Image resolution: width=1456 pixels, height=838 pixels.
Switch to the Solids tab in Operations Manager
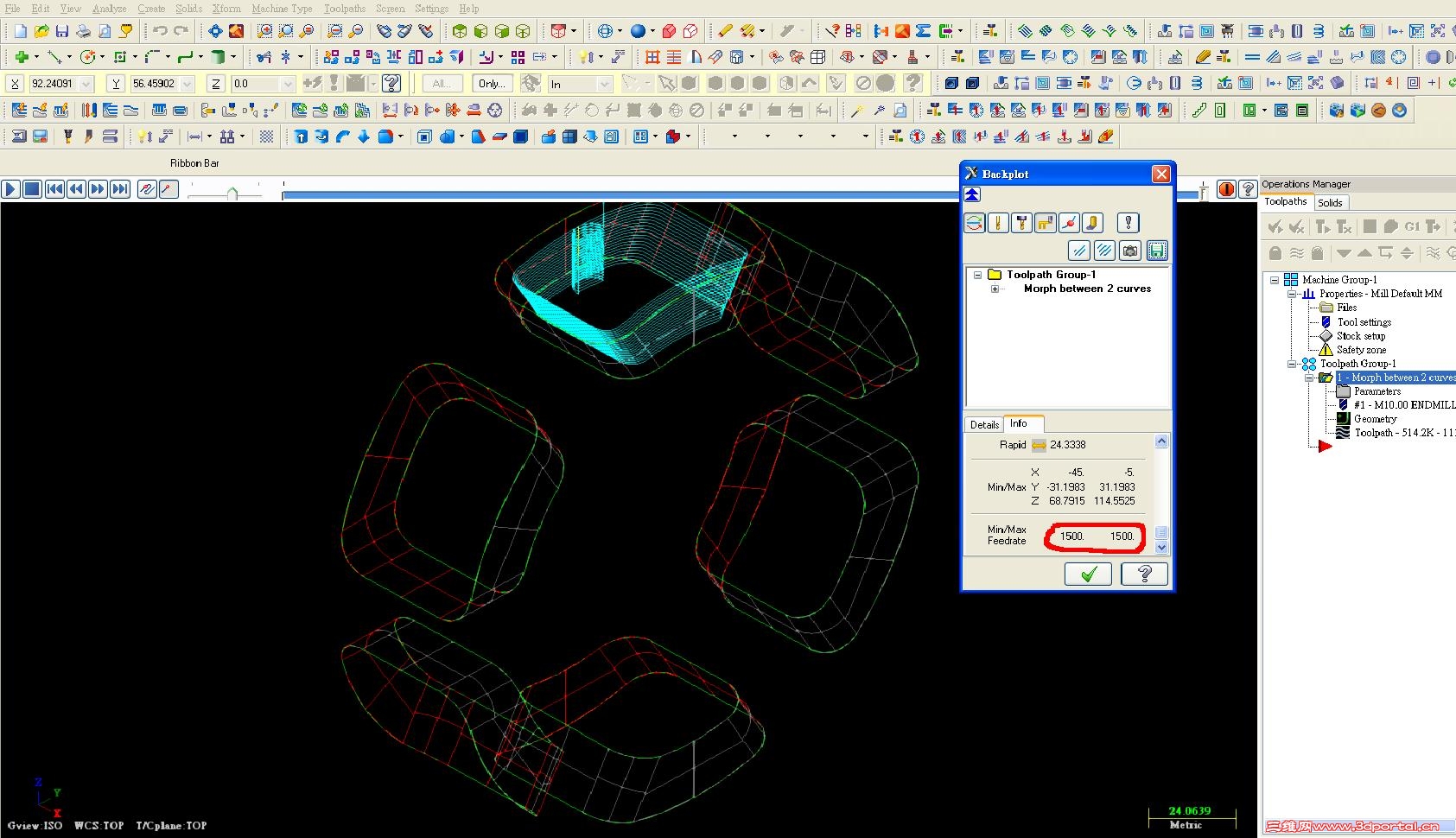(1331, 203)
